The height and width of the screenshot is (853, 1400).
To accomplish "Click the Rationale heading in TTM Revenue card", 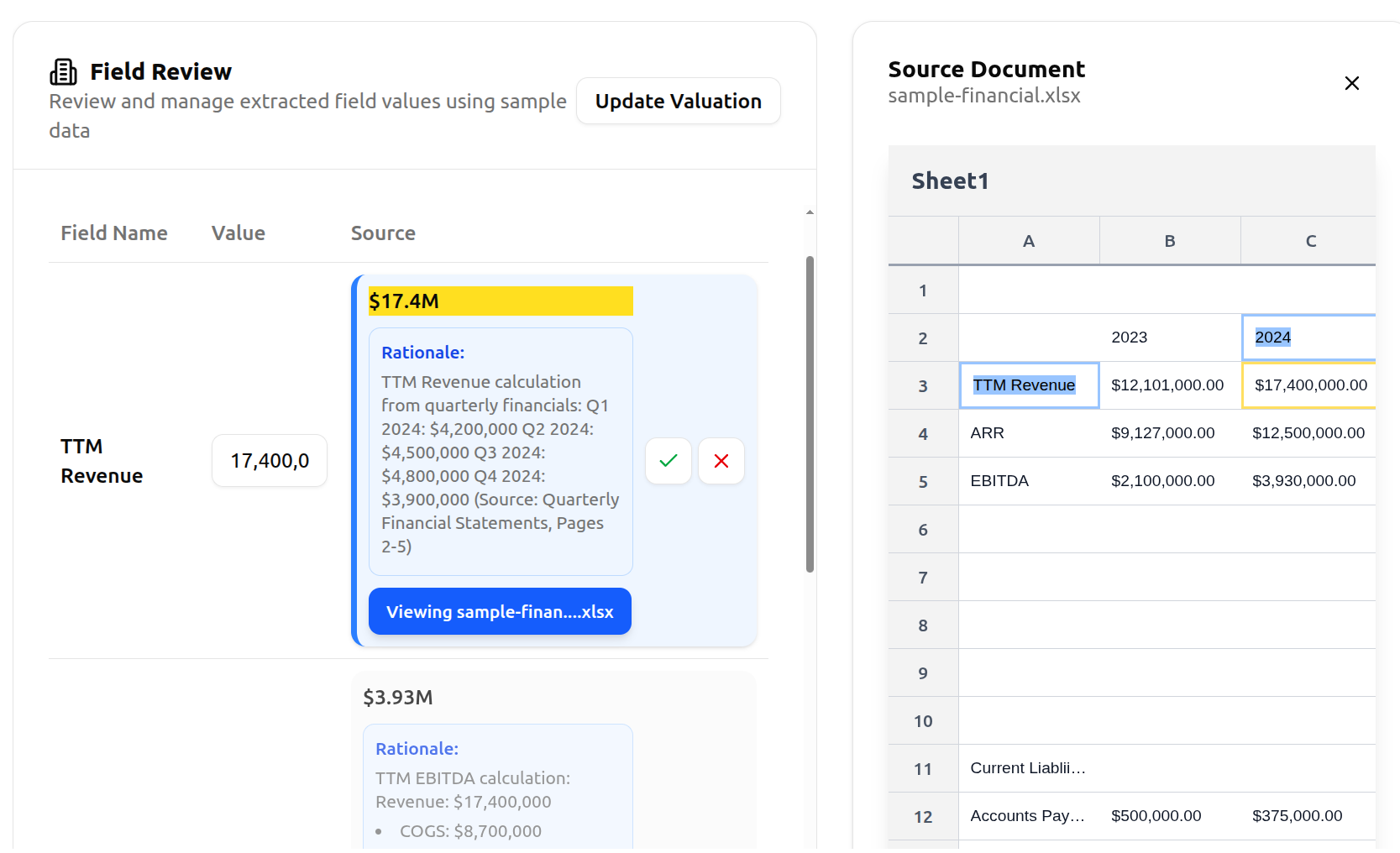I will [x=422, y=353].
